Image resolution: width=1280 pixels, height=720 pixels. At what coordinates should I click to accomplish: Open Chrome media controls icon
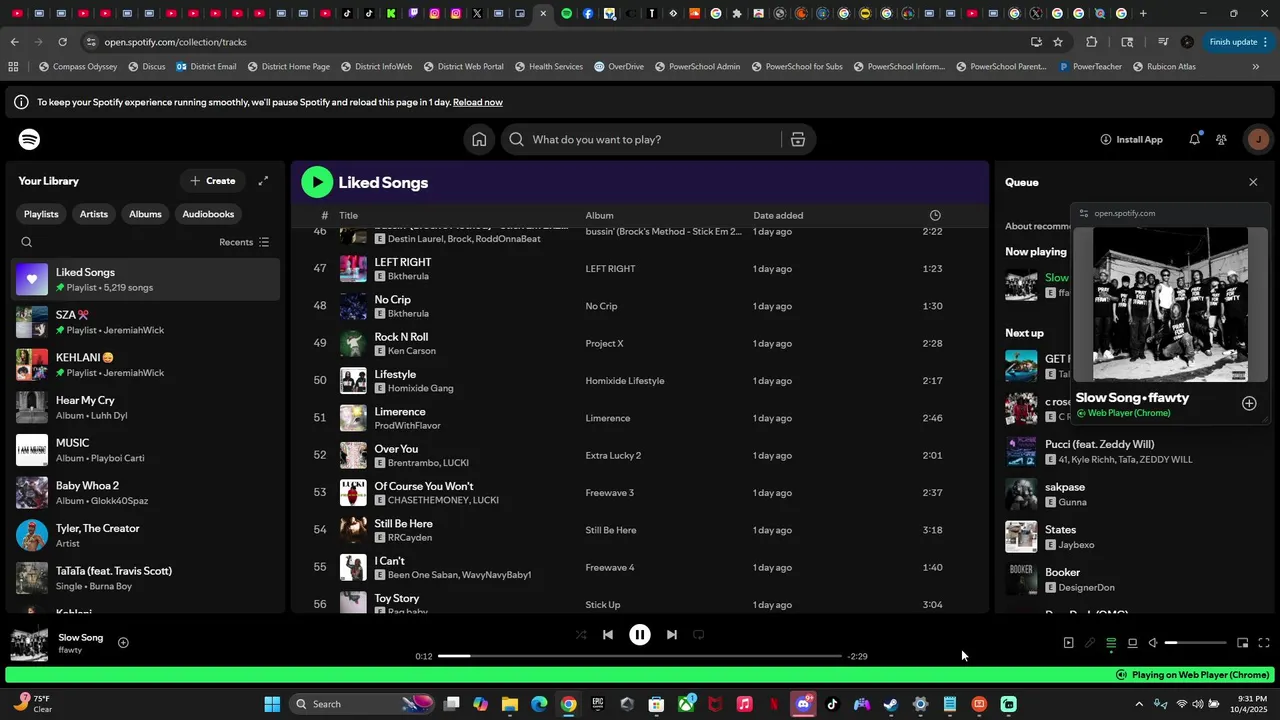tap(1163, 42)
